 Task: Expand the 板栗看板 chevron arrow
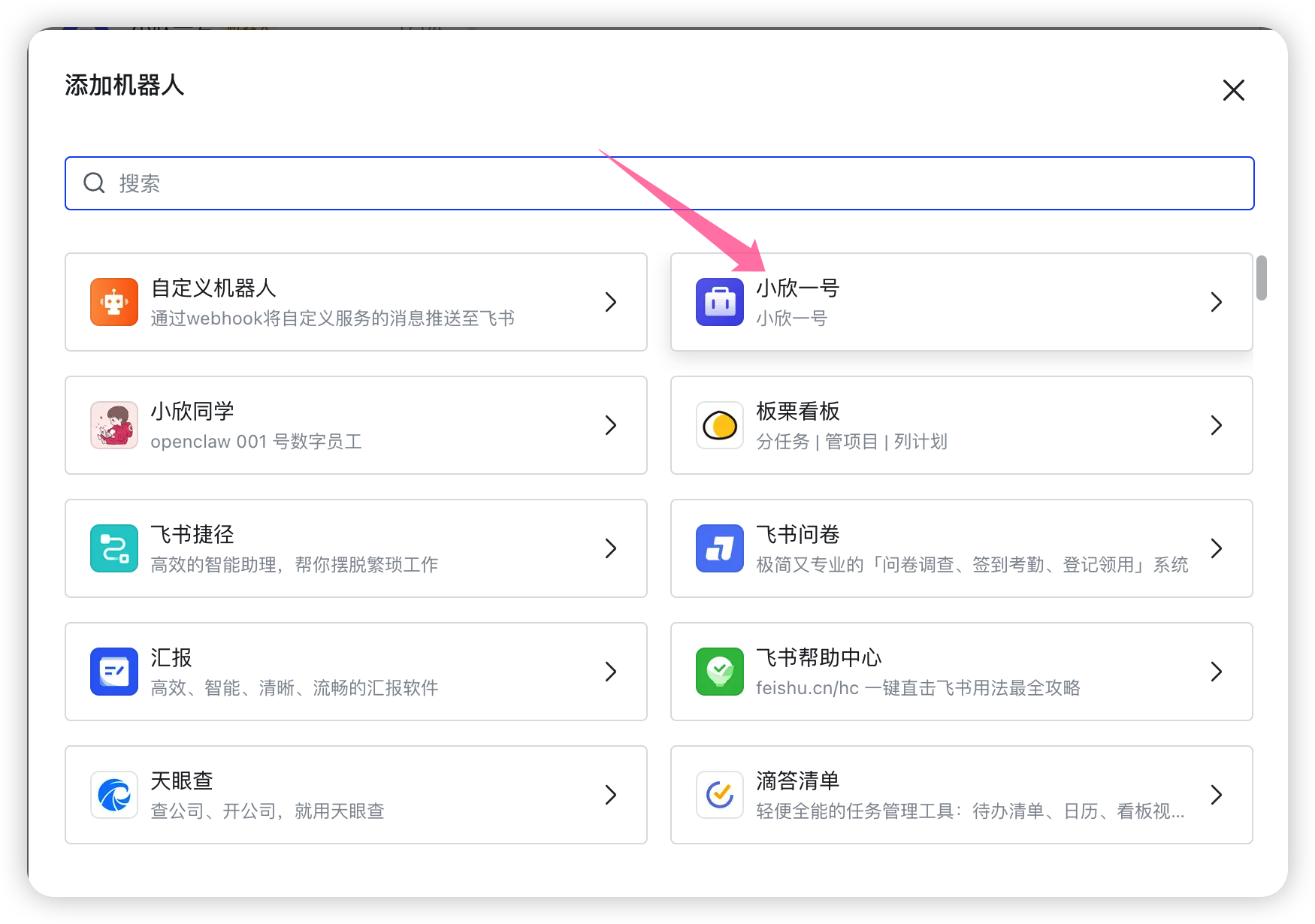click(1217, 425)
